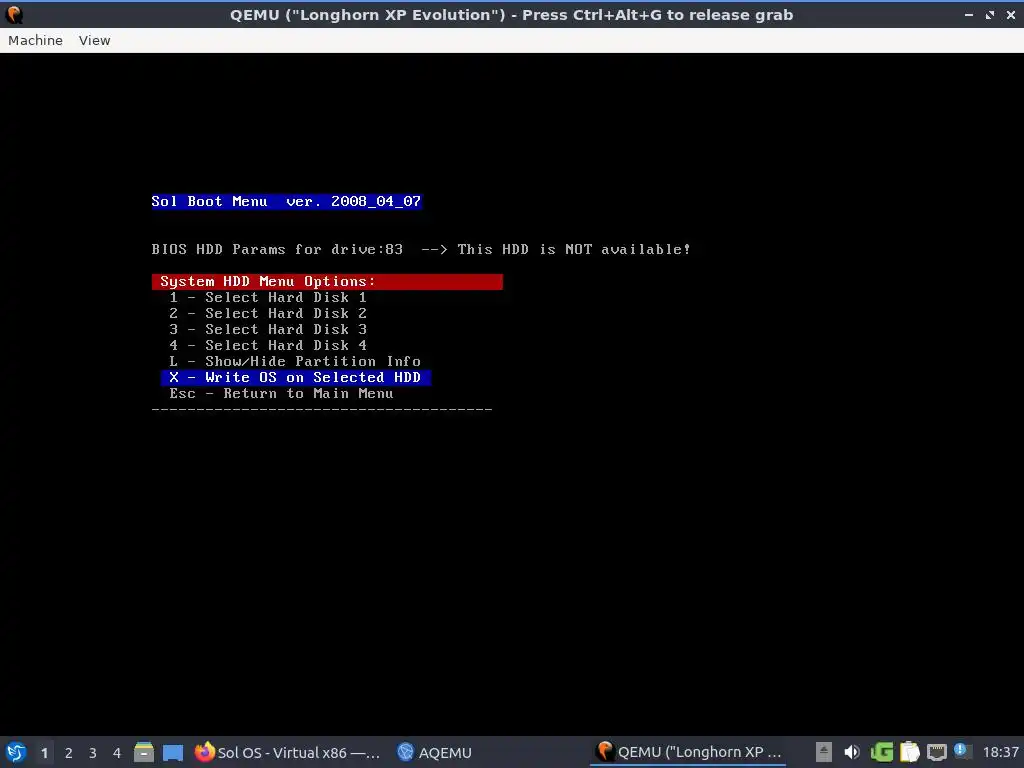Click 'L - Show/Hide Partition Info'
This screenshot has width=1024, height=768.
(x=295, y=361)
